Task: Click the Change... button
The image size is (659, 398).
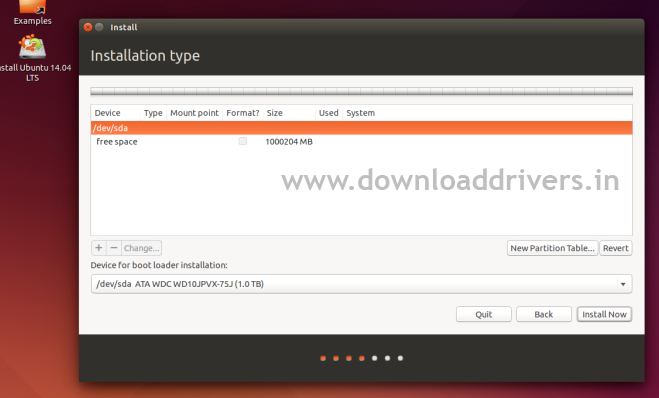Action: coord(142,248)
